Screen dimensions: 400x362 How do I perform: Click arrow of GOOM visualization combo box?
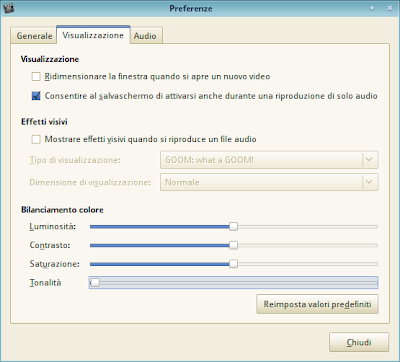pyautogui.click(x=369, y=160)
